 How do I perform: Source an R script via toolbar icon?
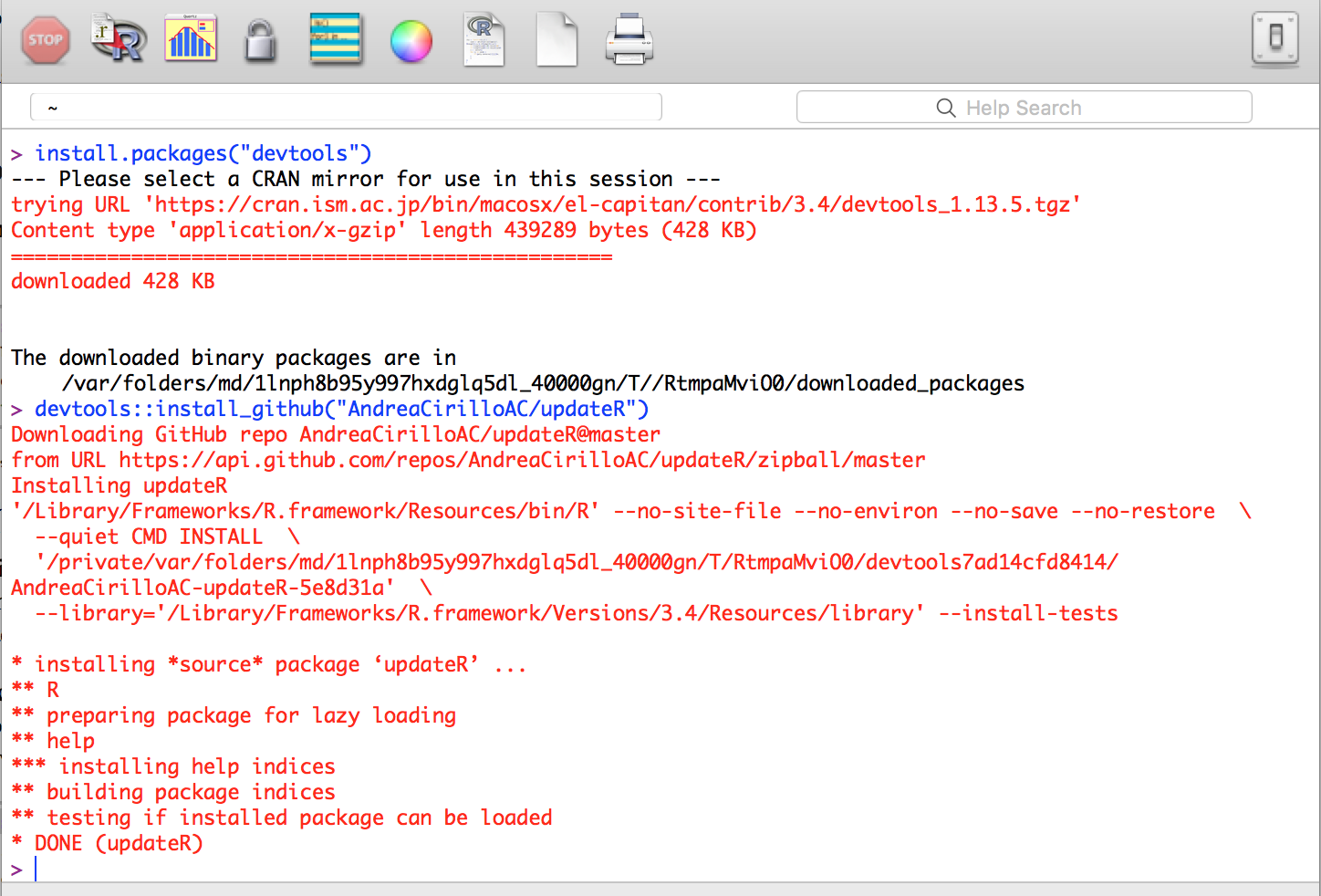click(x=119, y=38)
